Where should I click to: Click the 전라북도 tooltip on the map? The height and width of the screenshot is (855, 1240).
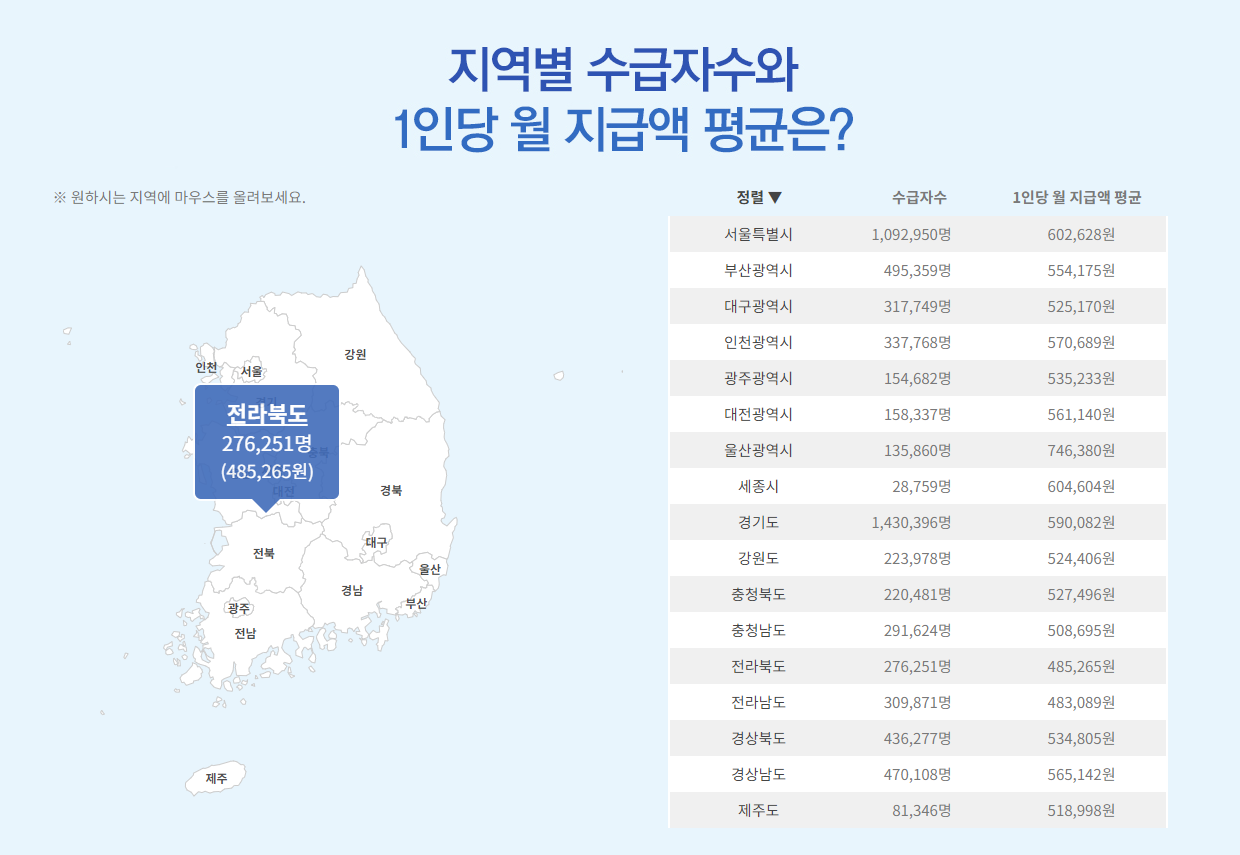pyautogui.click(x=267, y=441)
